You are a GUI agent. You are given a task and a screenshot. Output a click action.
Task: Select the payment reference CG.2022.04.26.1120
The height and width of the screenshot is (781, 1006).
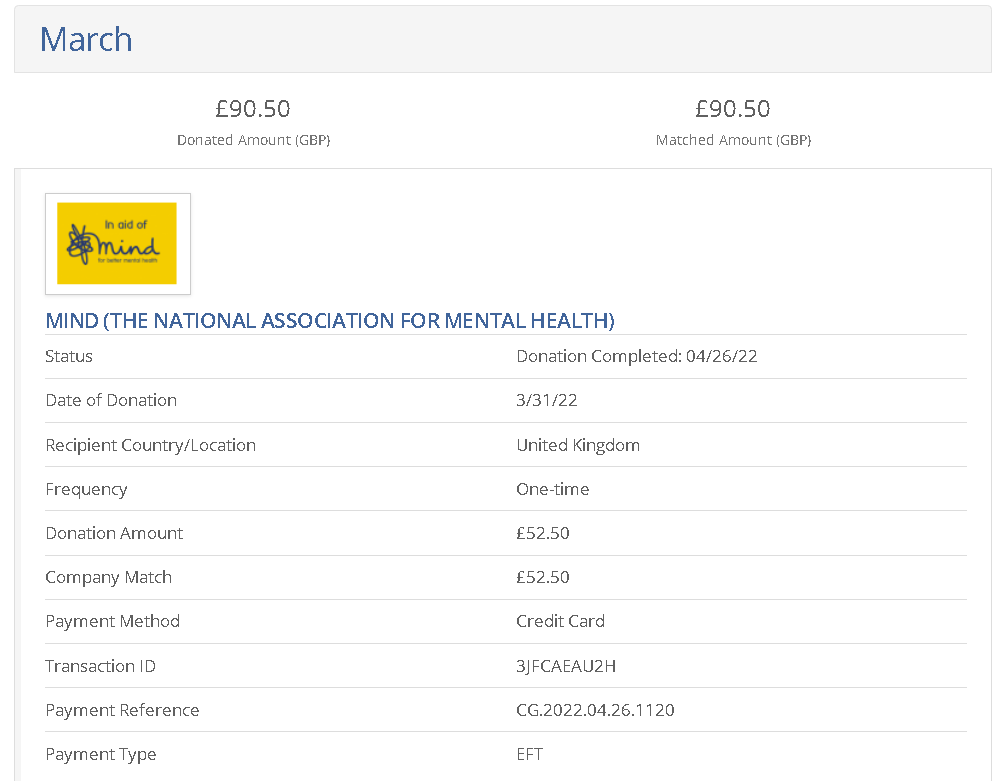click(x=595, y=710)
